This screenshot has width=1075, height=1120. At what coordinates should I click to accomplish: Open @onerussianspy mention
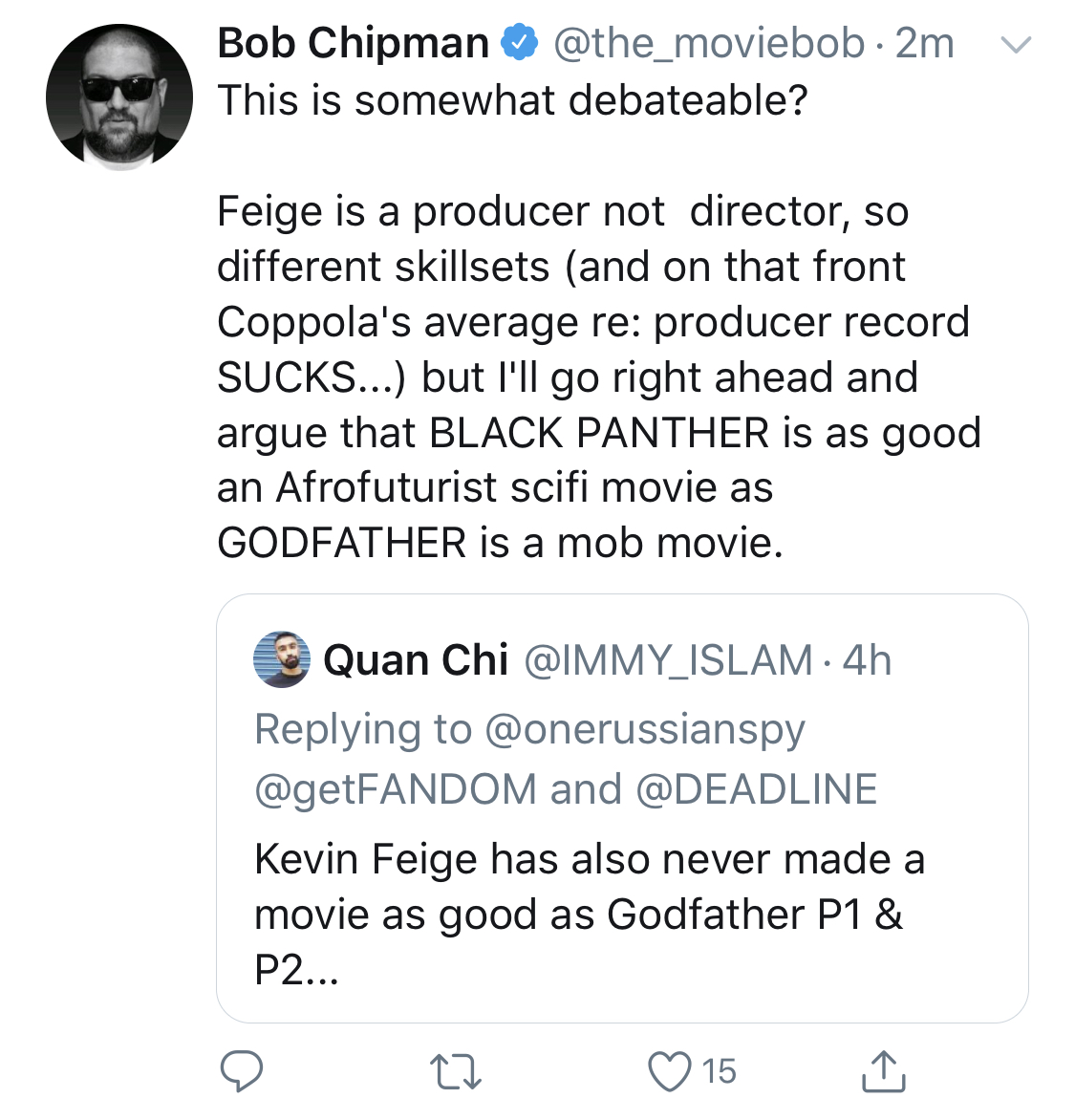tap(644, 730)
